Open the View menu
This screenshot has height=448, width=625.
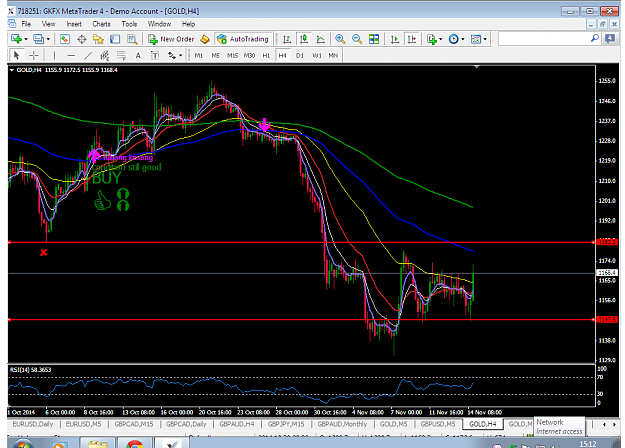48,24
